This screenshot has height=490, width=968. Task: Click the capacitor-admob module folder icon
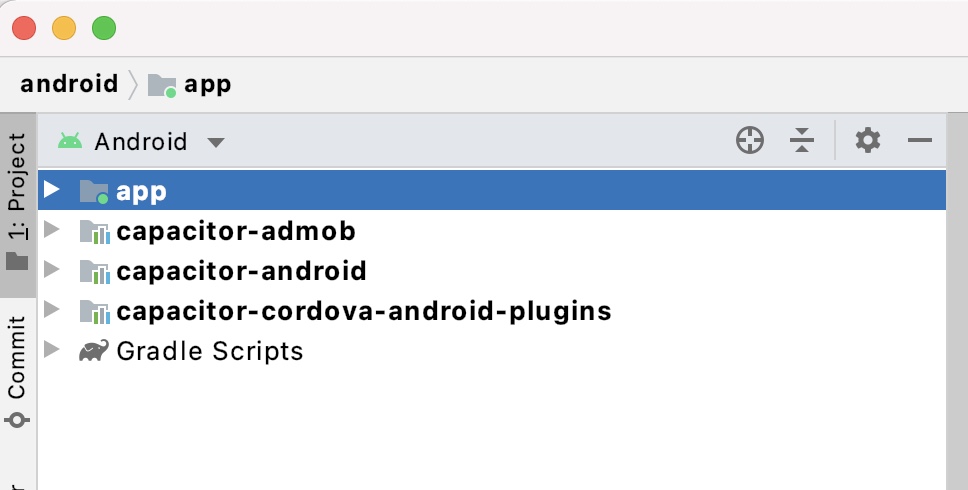tap(94, 231)
